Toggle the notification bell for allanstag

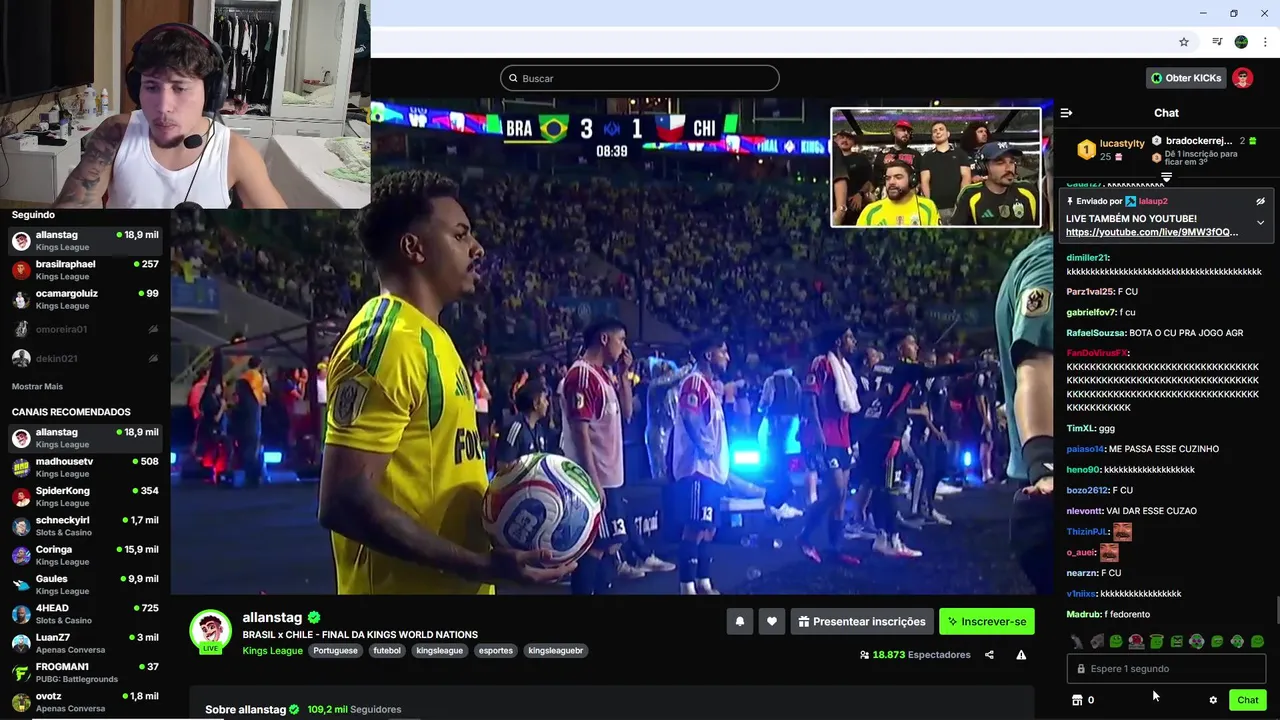point(740,621)
